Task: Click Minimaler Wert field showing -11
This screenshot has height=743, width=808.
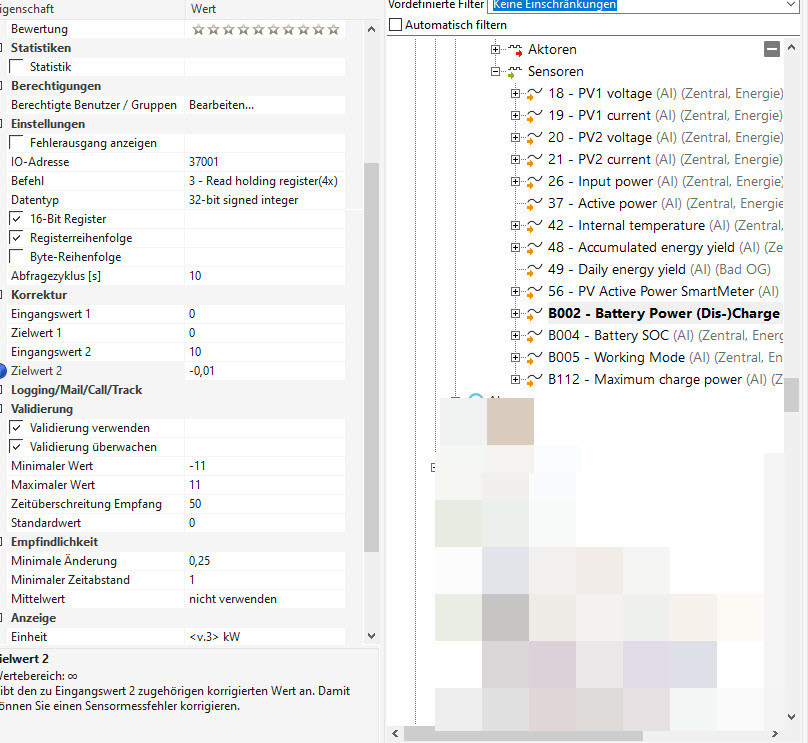Action: tap(265, 466)
